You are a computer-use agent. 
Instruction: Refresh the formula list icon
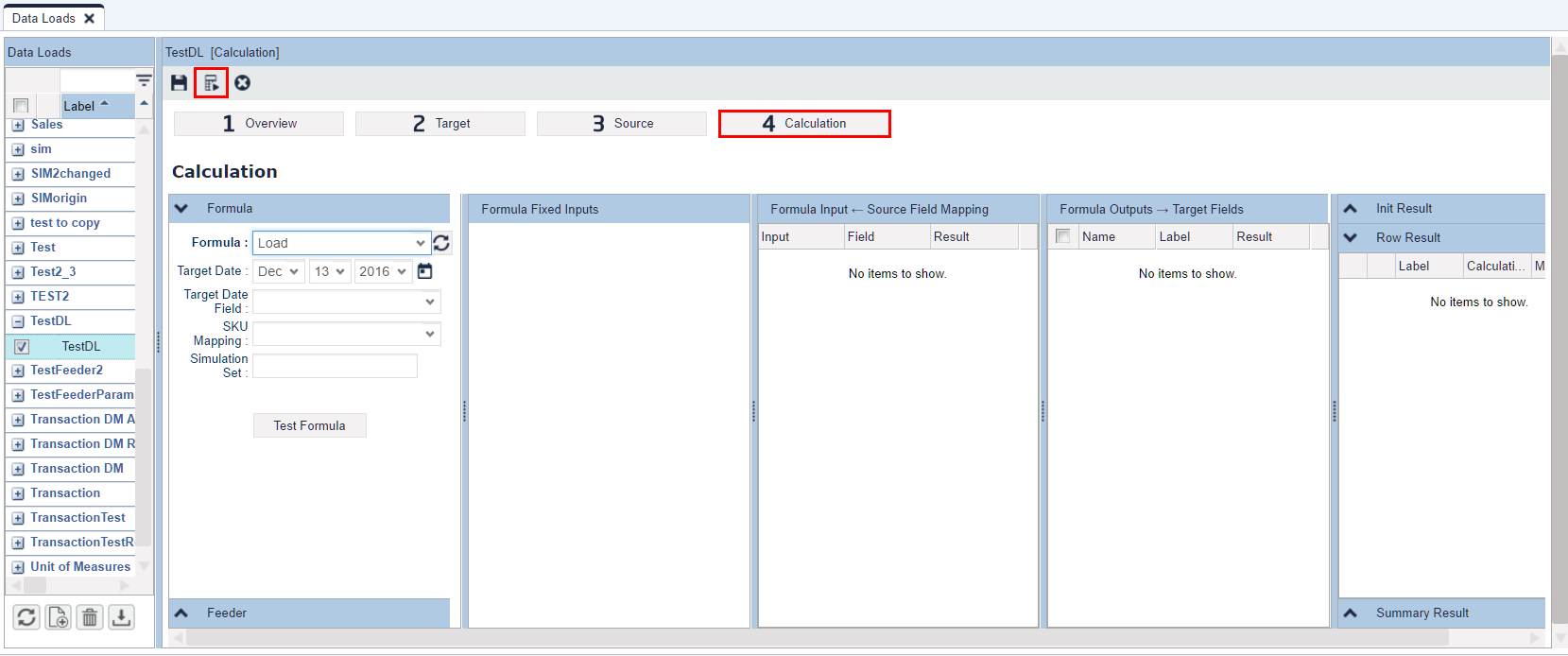coord(441,243)
